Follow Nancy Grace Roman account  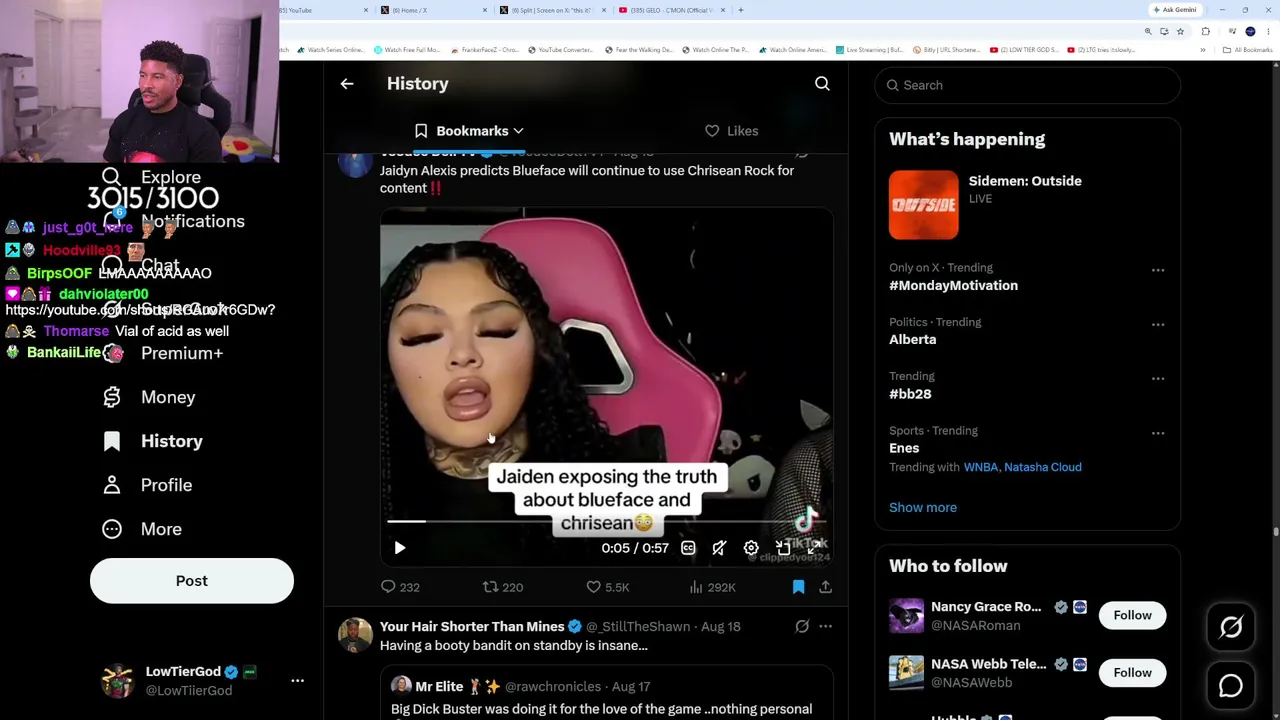(1133, 615)
